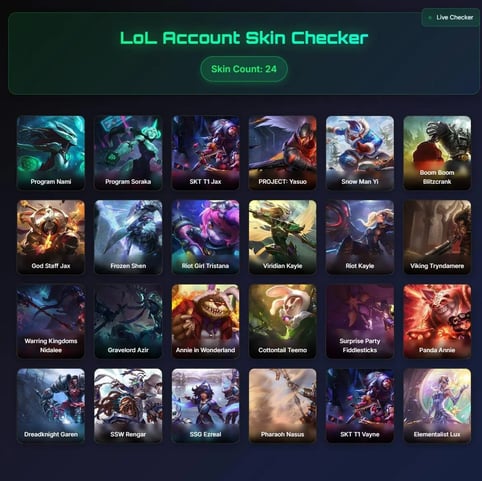Click the Cottontail Teemo thumbnail
The height and width of the screenshot is (481, 482).
(282, 321)
